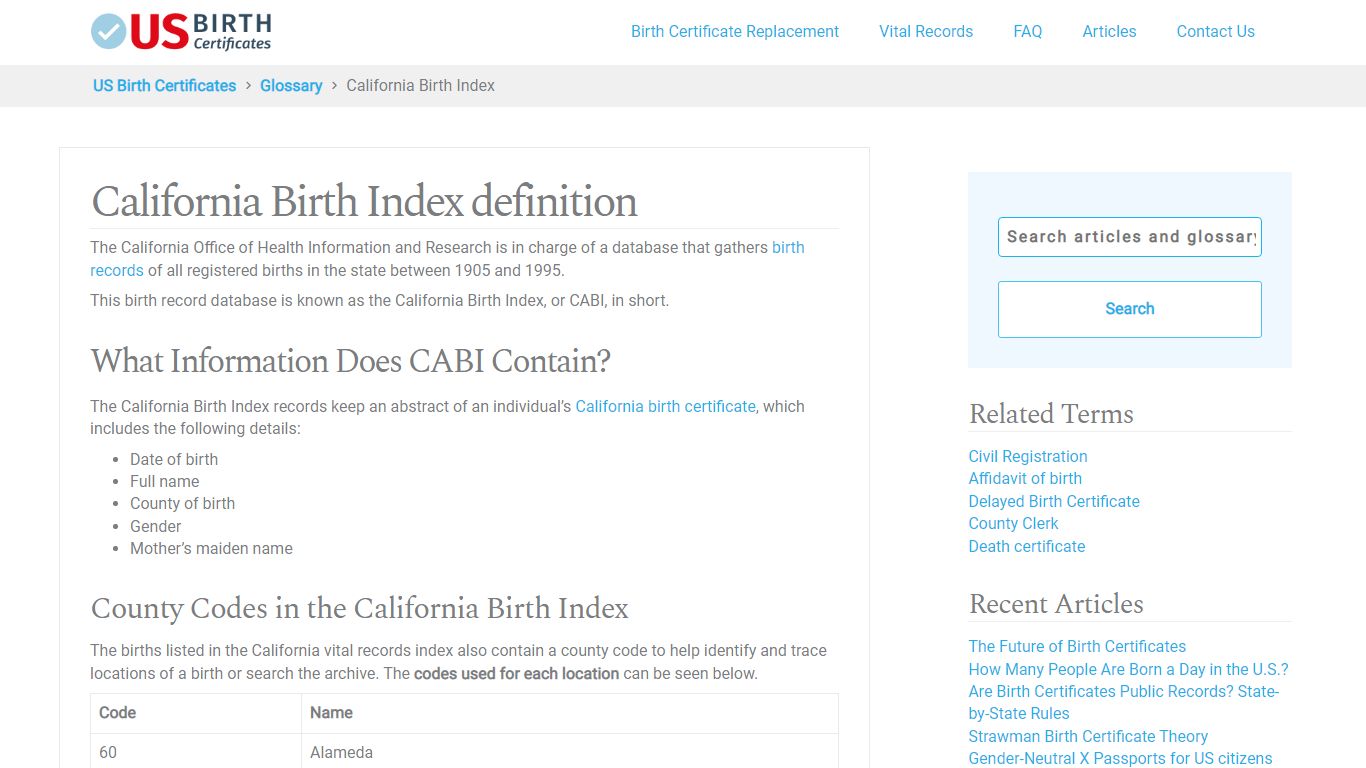
Task: Click the Related Terms heading
Action: [1051, 414]
